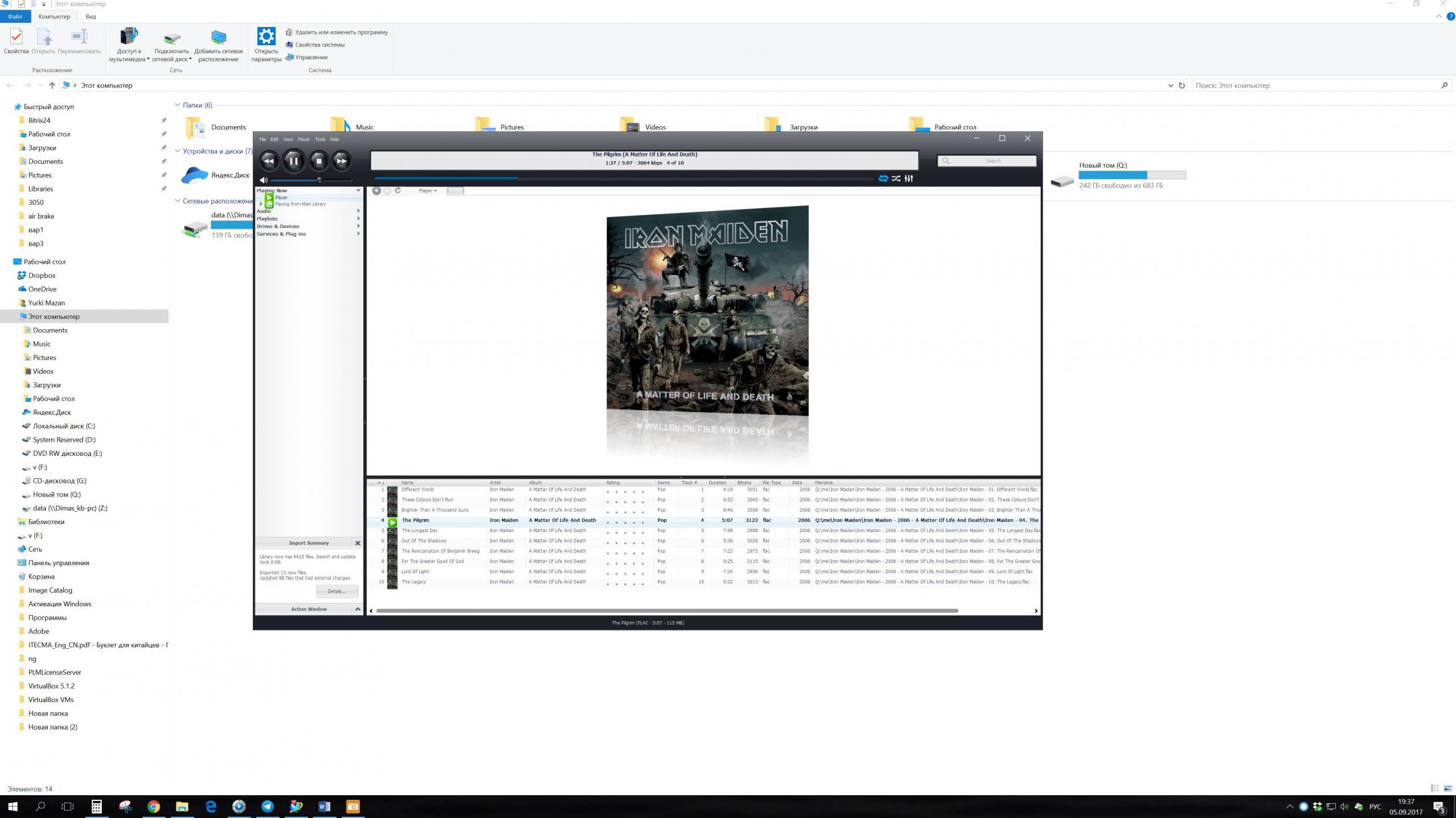Collapse the Action Window chevron

point(358,609)
